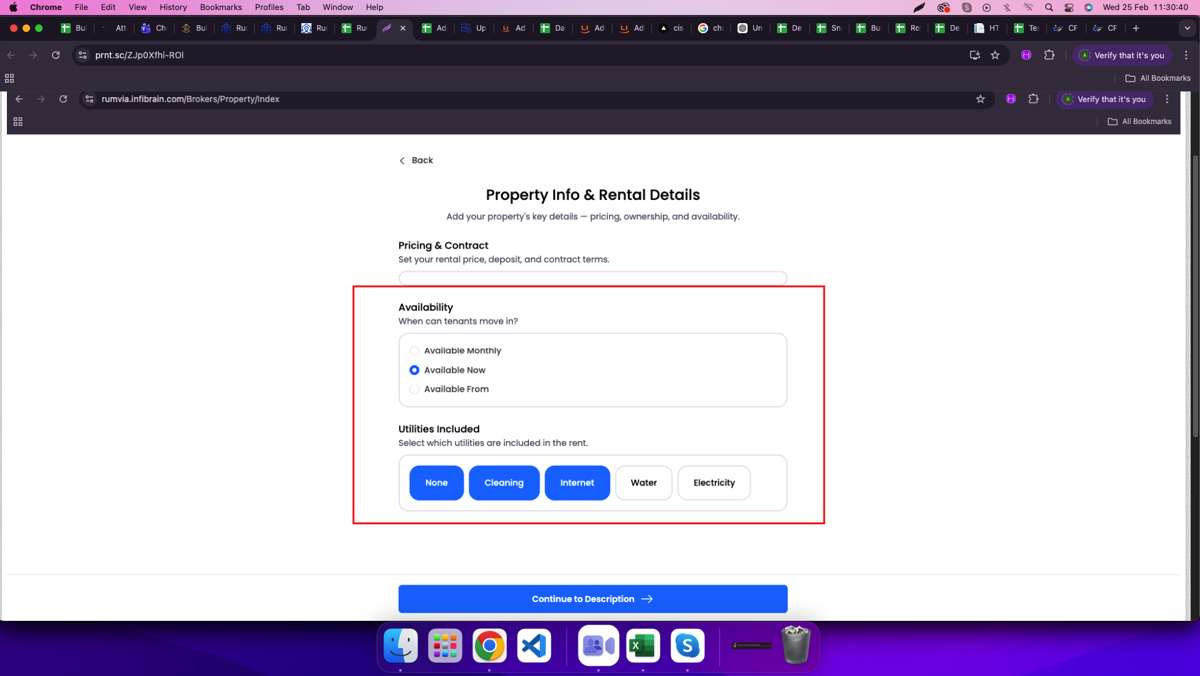
Task: Expand the All Bookmarks folder
Action: [x=1158, y=78]
